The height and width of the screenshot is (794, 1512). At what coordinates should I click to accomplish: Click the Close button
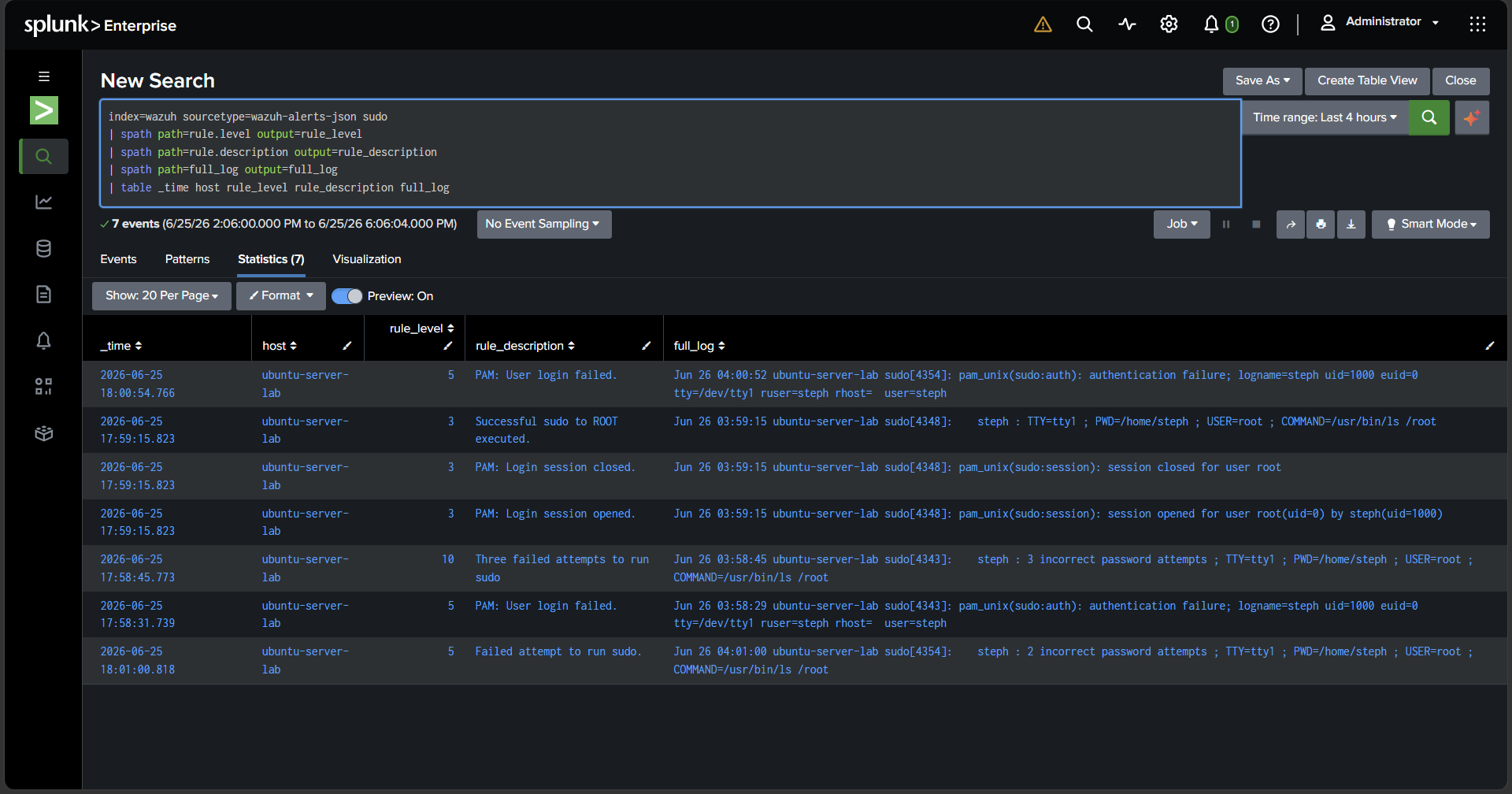click(1461, 80)
